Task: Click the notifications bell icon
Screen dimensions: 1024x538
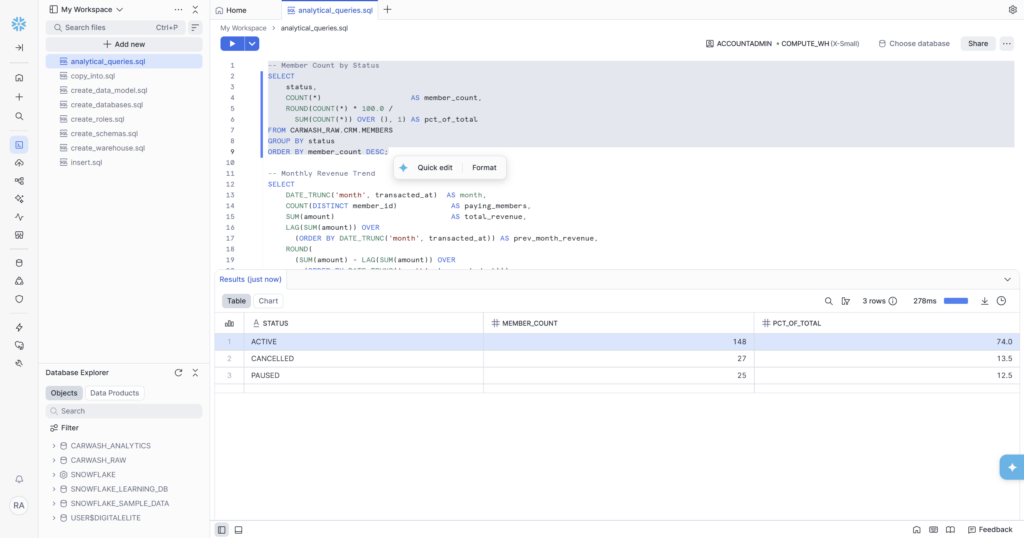Action: tap(19, 479)
